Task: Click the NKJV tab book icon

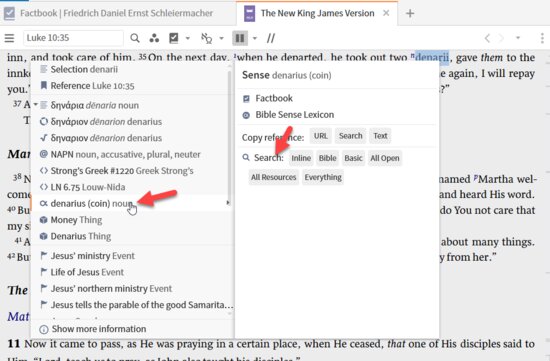Action: click(249, 13)
